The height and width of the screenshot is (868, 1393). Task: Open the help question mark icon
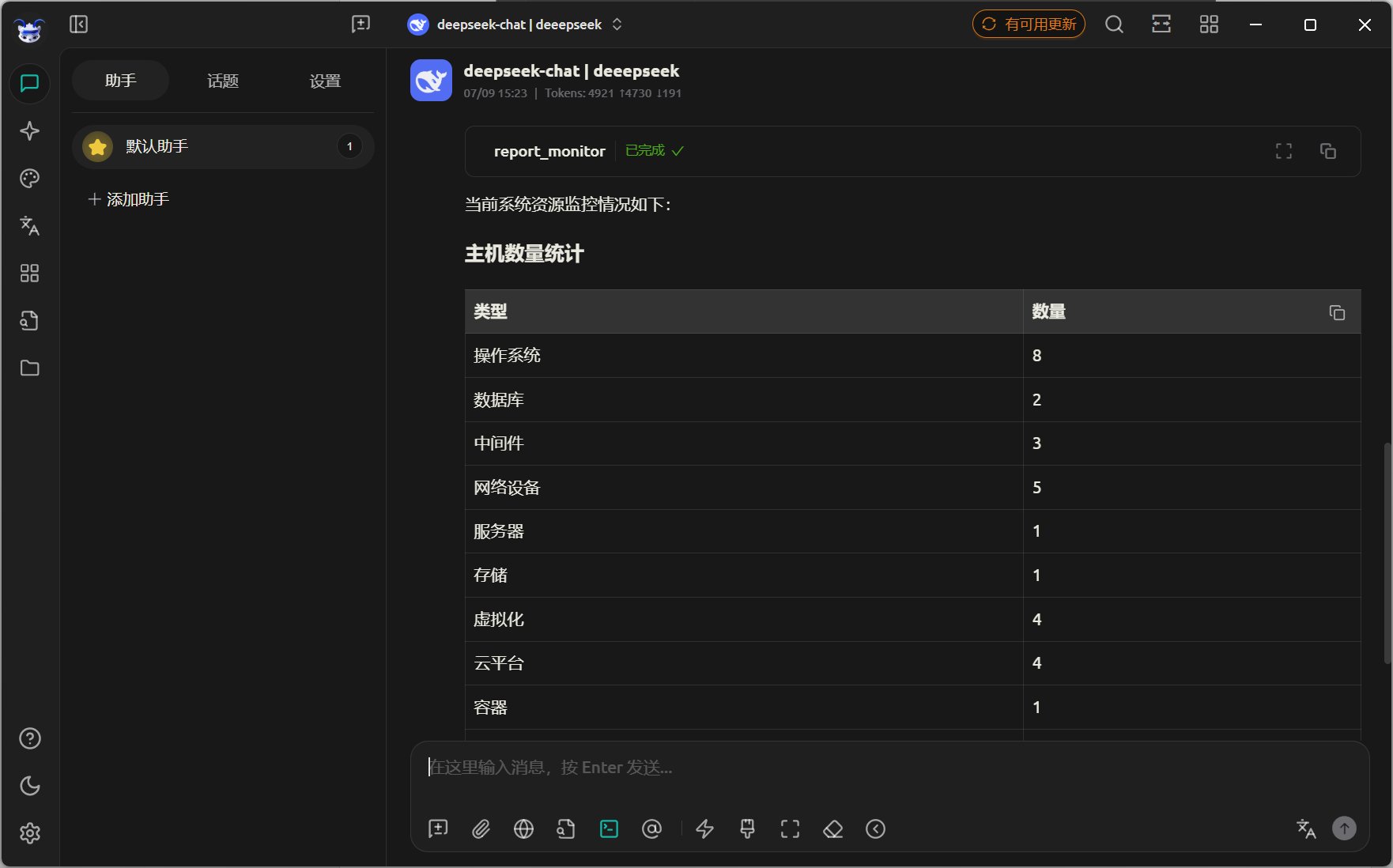click(30, 738)
